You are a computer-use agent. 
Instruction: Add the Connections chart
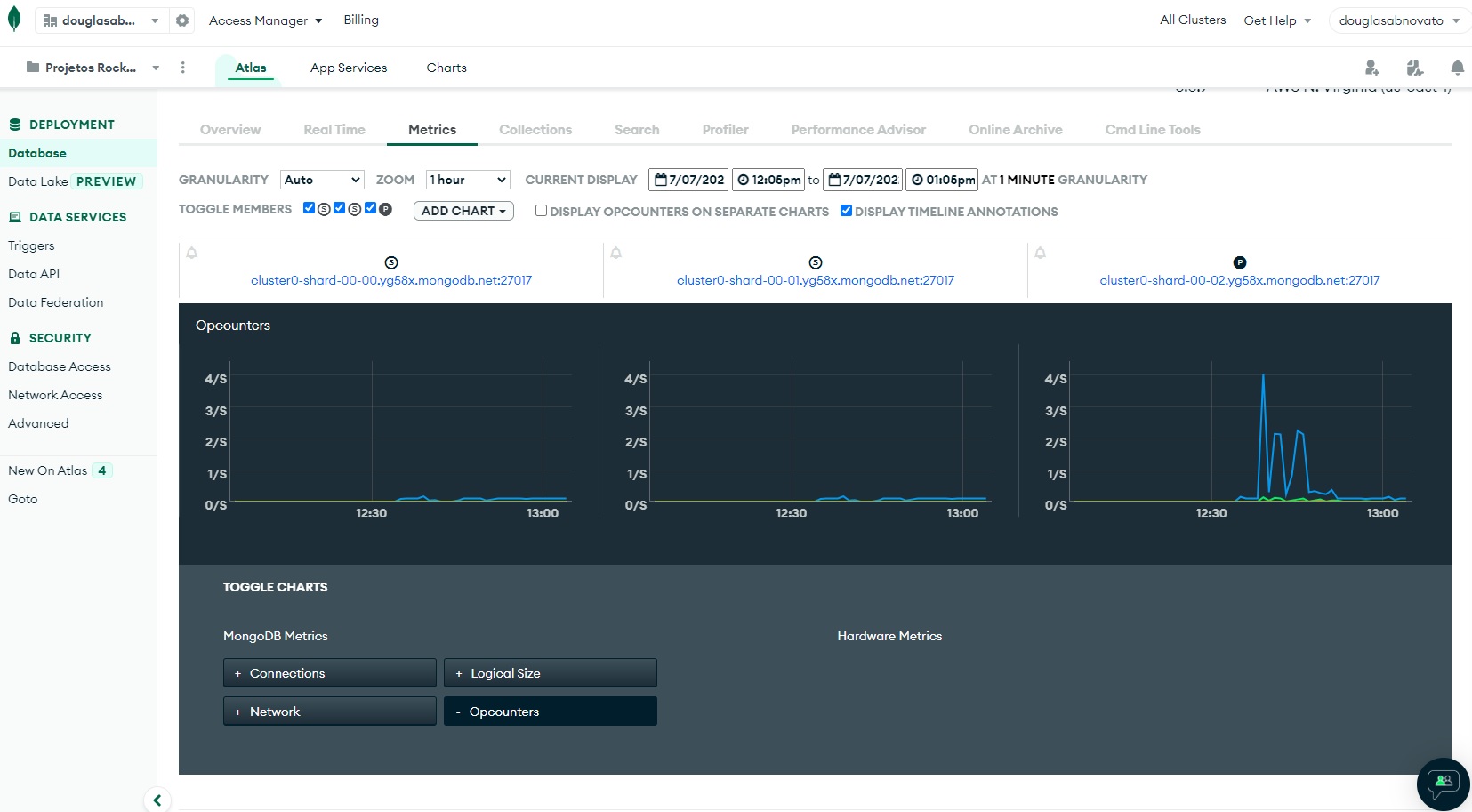click(x=330, y=673)
